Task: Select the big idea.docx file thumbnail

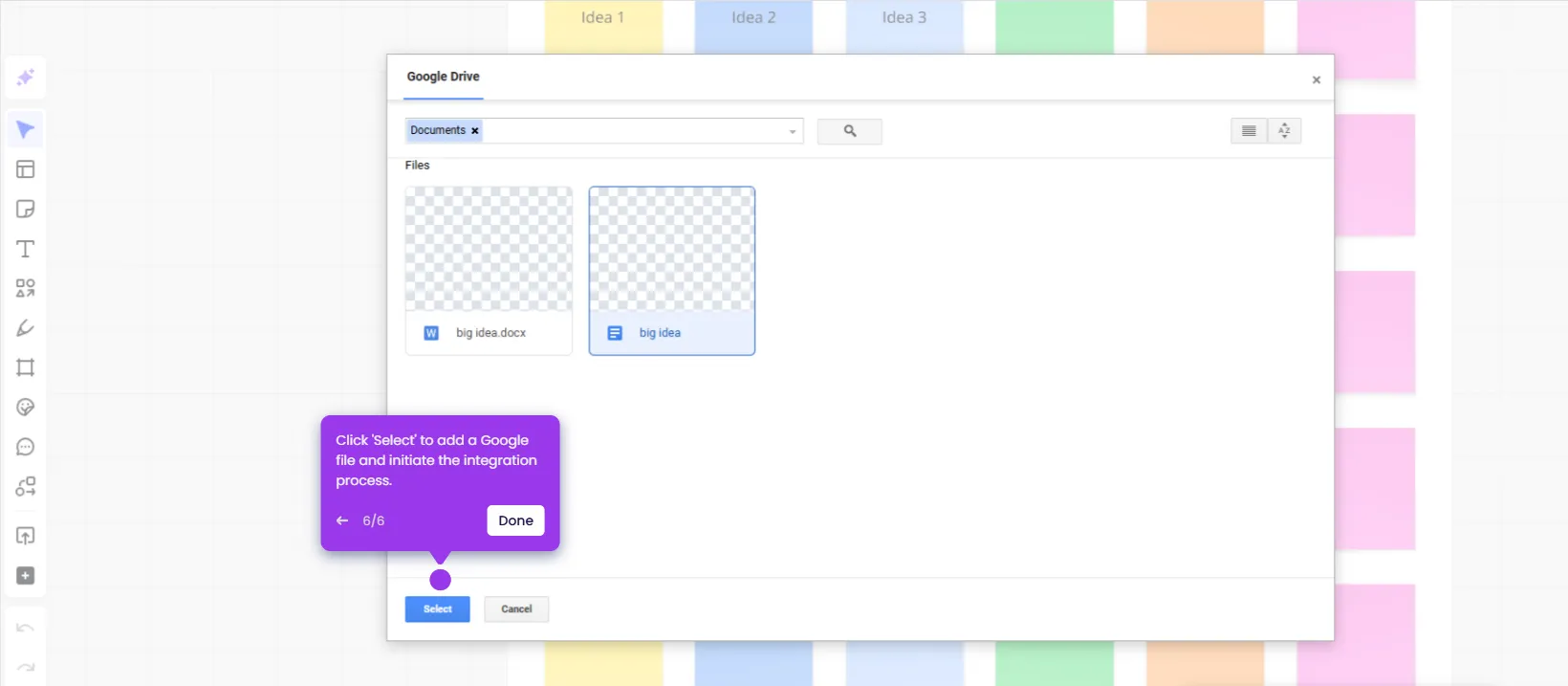Action: [x=490, y=249]
